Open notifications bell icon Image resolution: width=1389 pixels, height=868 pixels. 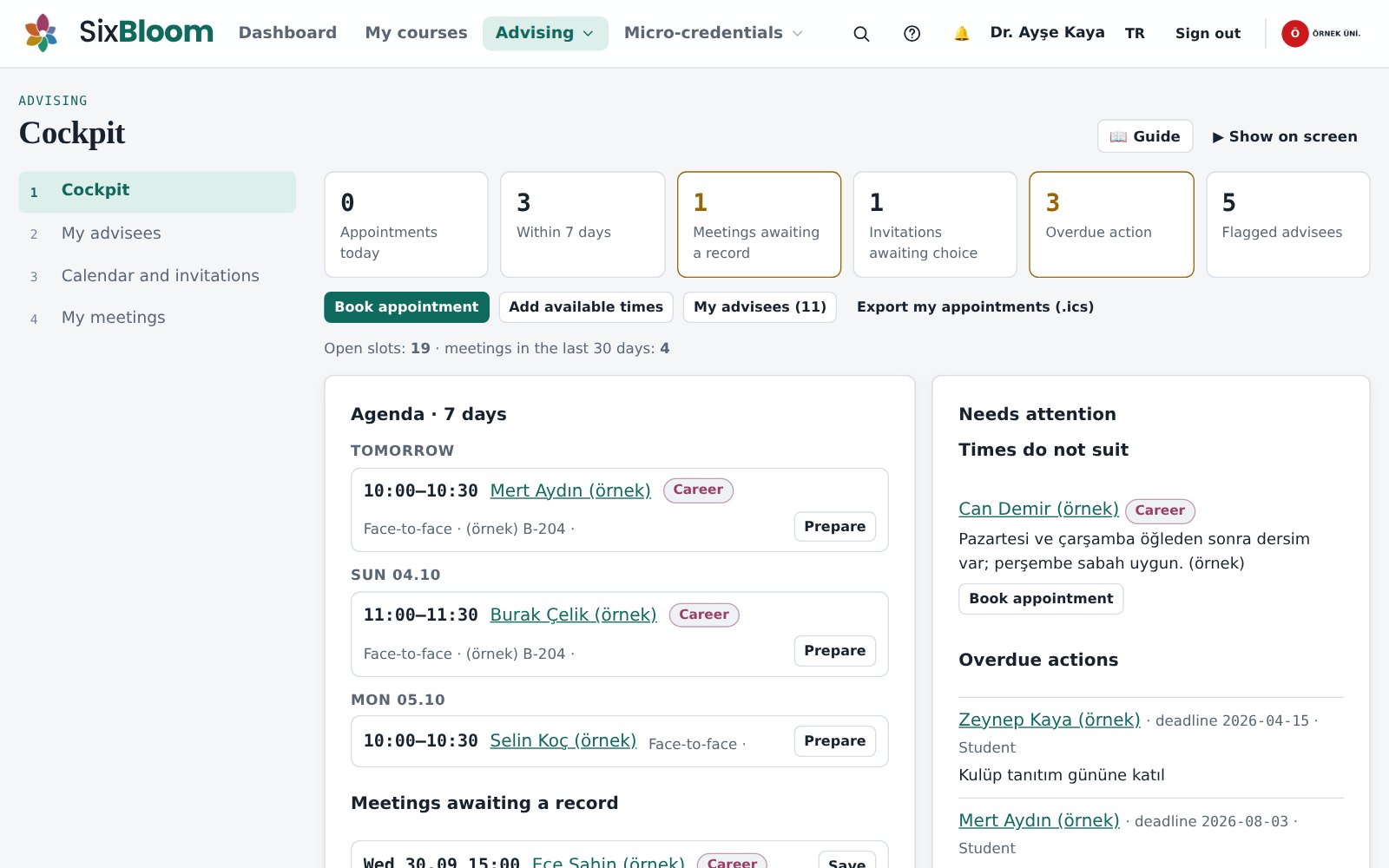click(x=961, y=33)
